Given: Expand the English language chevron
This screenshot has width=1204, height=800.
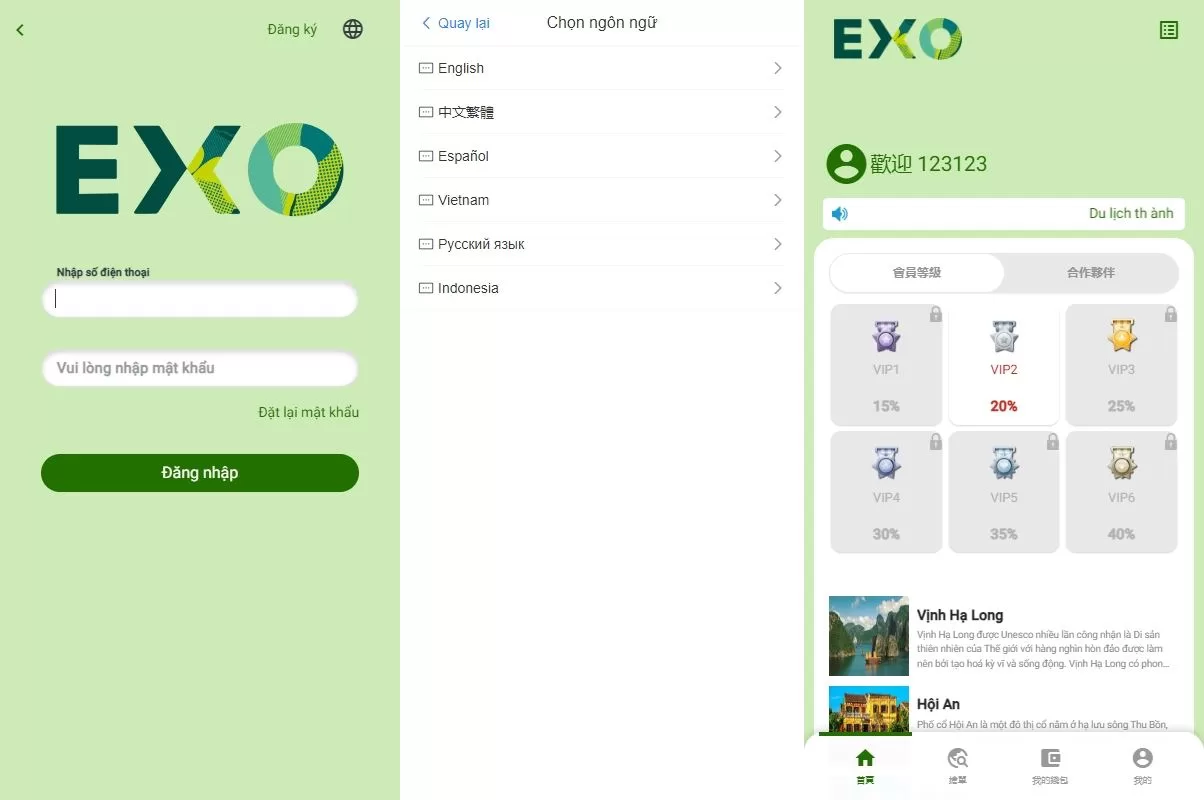Looking at the screenshot, I should [x=778, y=68].
